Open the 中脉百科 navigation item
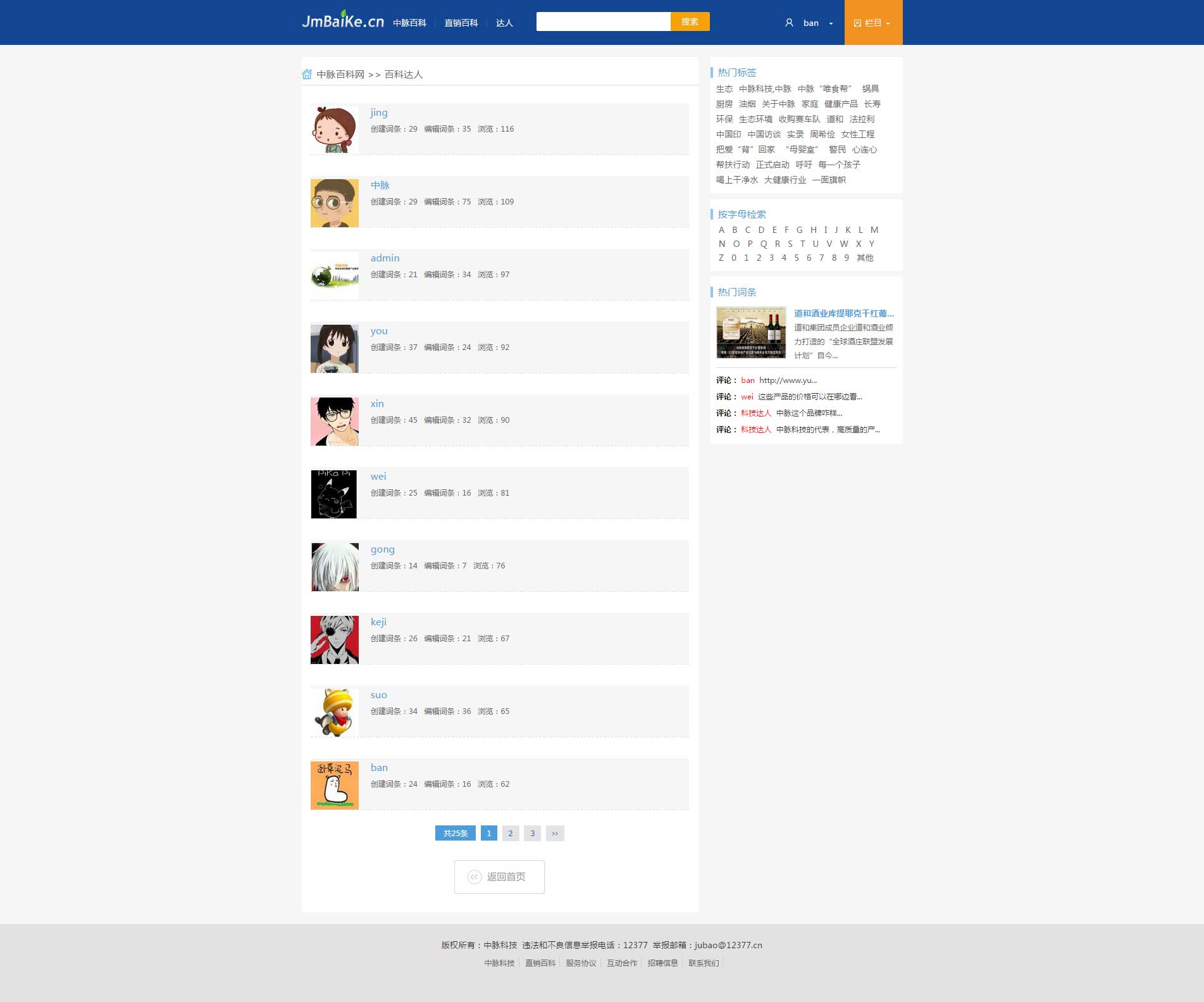 click(409, 23)
